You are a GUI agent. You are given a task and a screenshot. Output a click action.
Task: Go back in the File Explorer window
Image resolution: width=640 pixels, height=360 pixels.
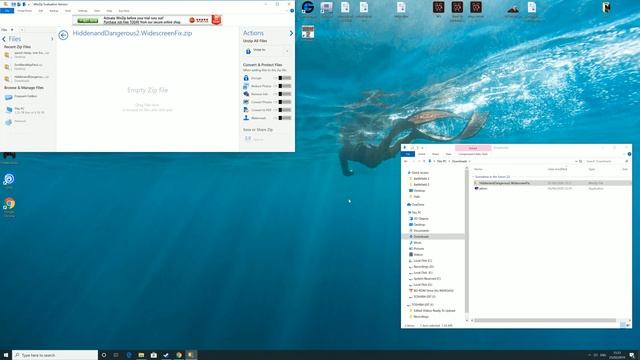tap(406, 161)
